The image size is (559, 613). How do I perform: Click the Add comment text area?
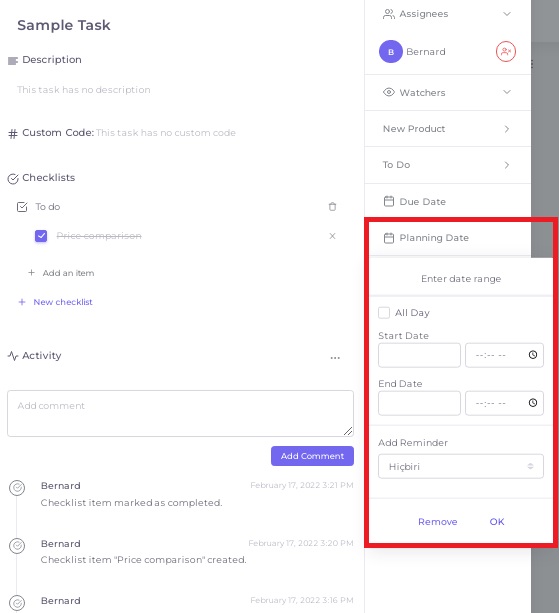[x=180, y=413]
